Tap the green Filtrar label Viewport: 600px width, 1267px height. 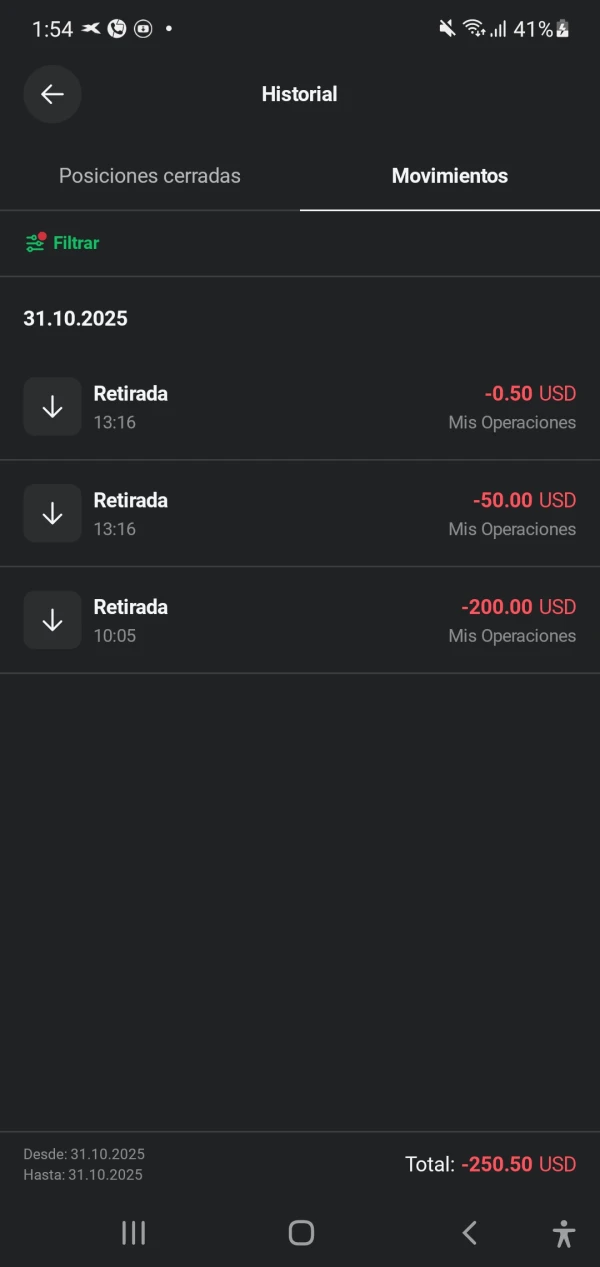point(76,243)
